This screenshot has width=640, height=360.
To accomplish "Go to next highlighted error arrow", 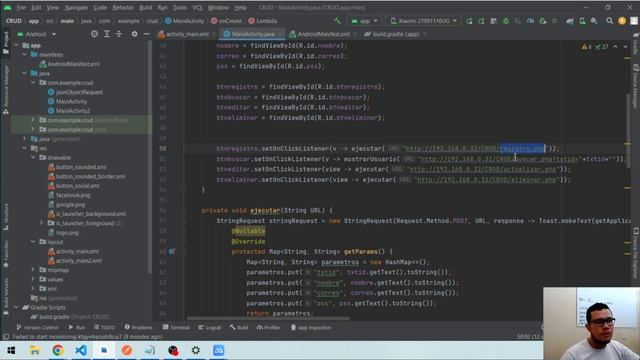I will 625,47.
